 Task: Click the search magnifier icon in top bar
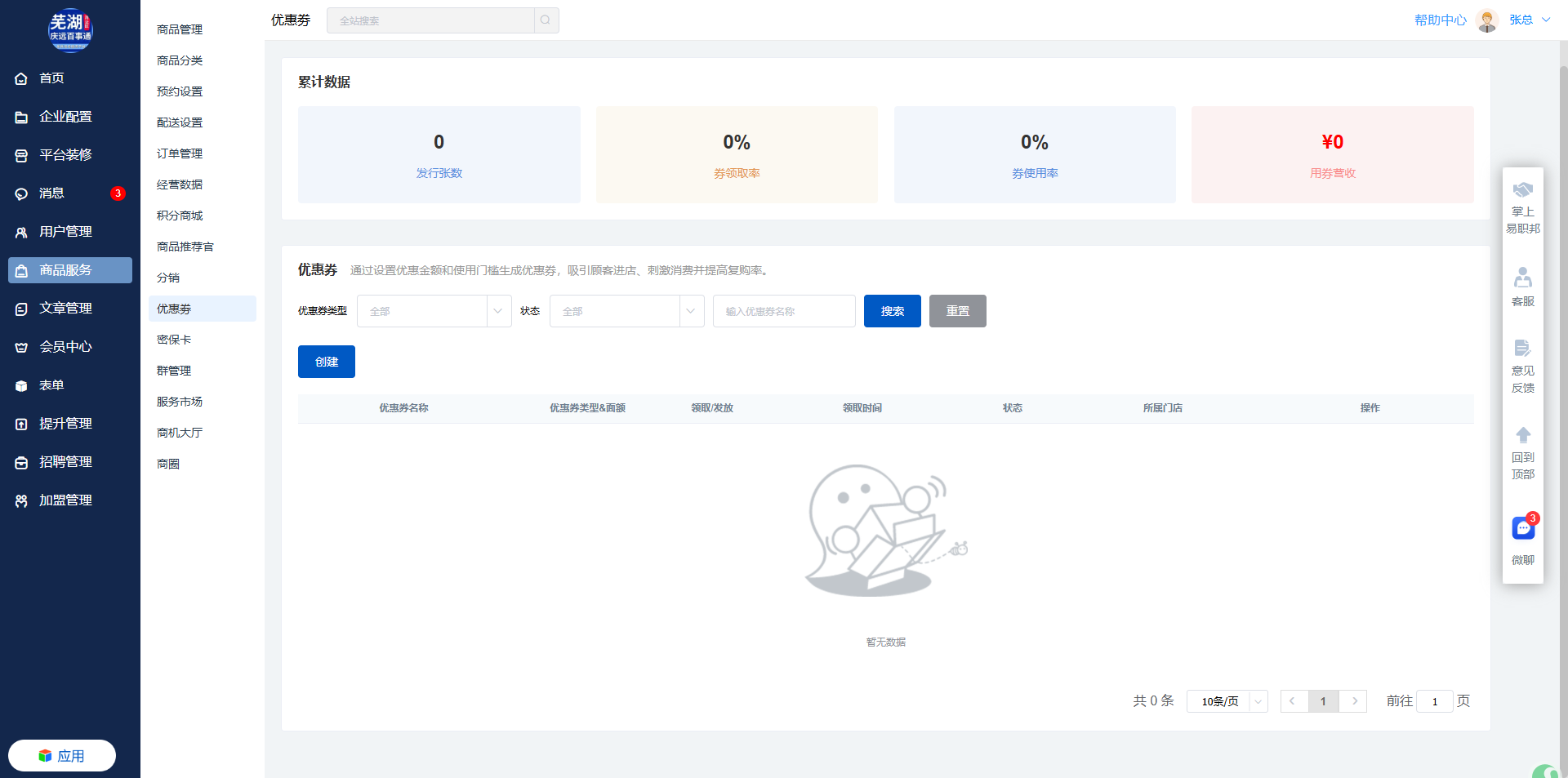coord(546,20)
